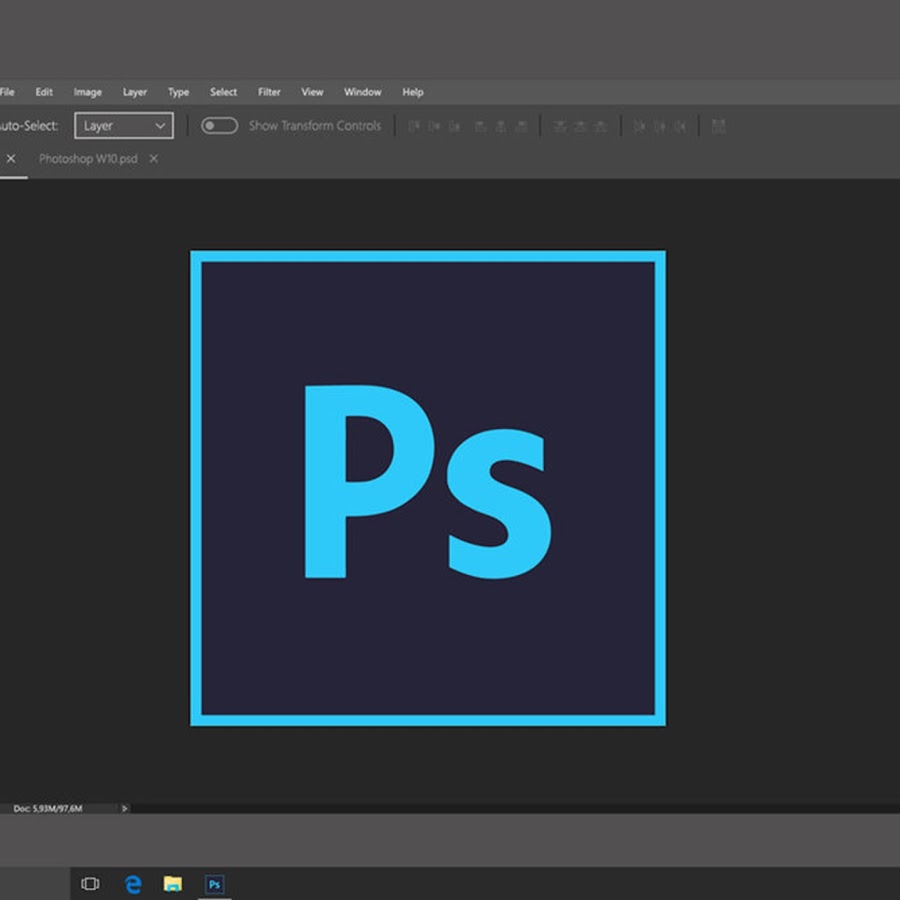Click the Distribute left edges icon
The width and height of the screenshot is (900, 900).
pos(639,126)
